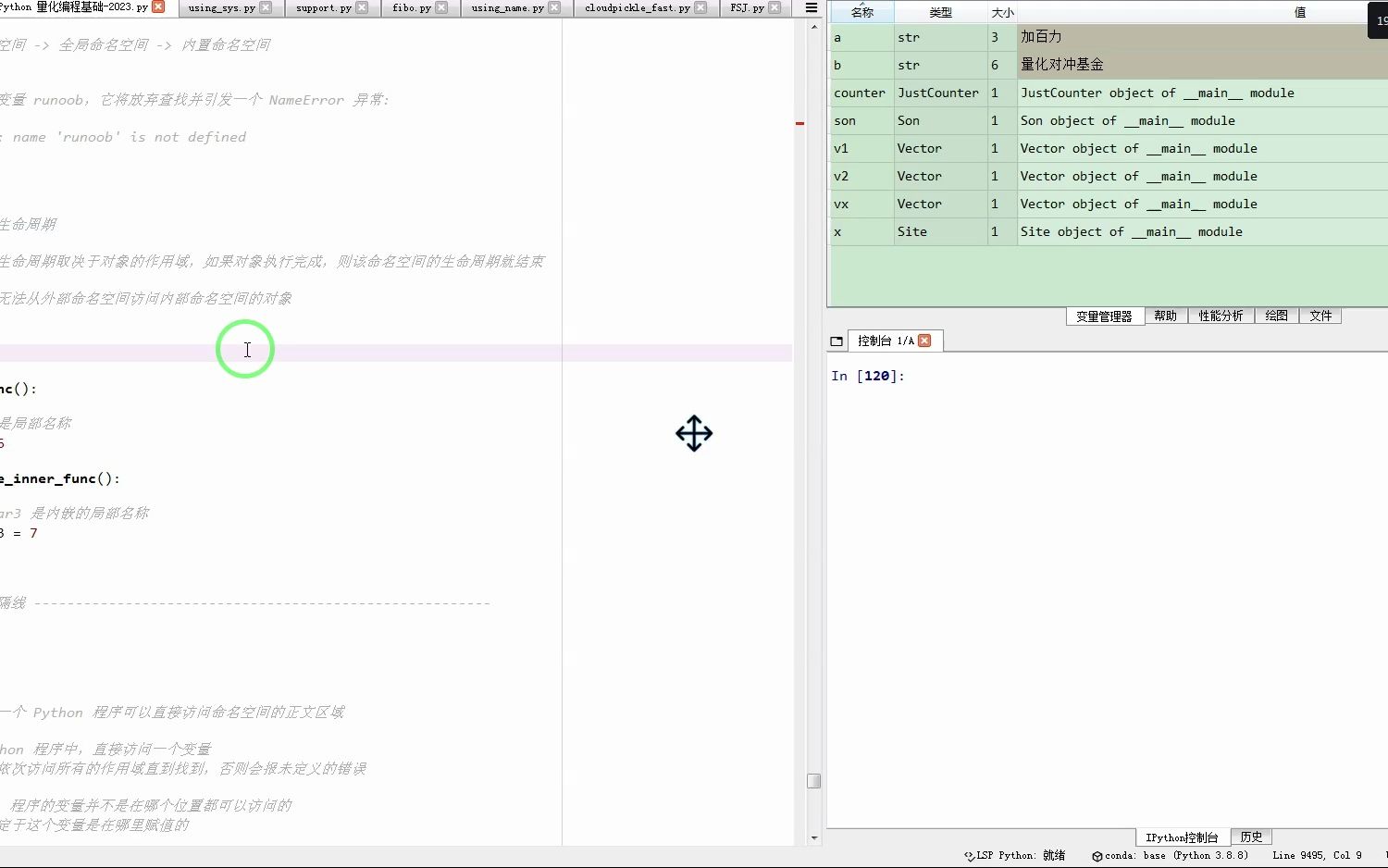Select variable a's value 加百力

coord(1202,37)
